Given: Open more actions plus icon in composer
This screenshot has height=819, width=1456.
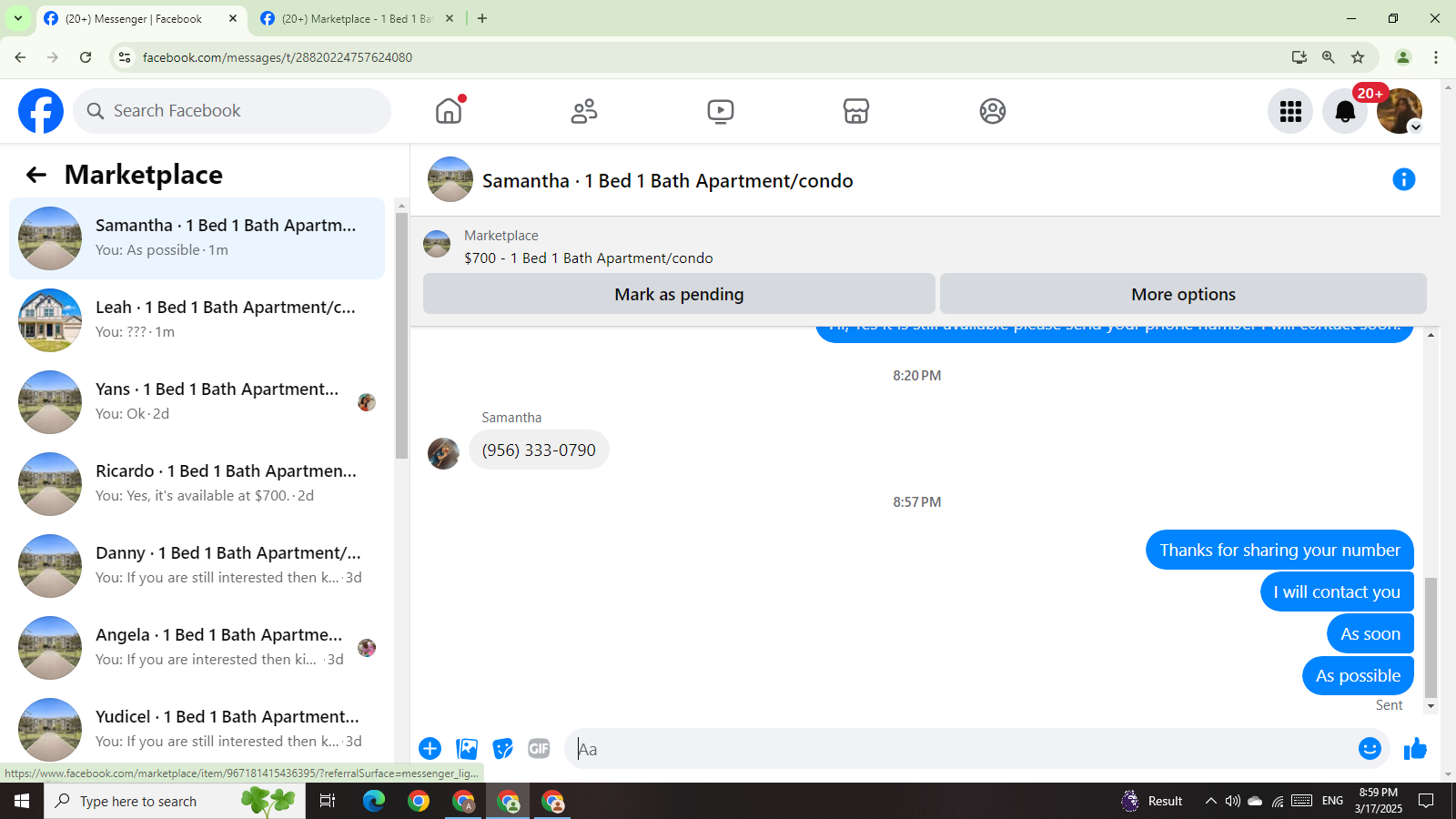Looking at the screenshot, I should click(430, 748).
